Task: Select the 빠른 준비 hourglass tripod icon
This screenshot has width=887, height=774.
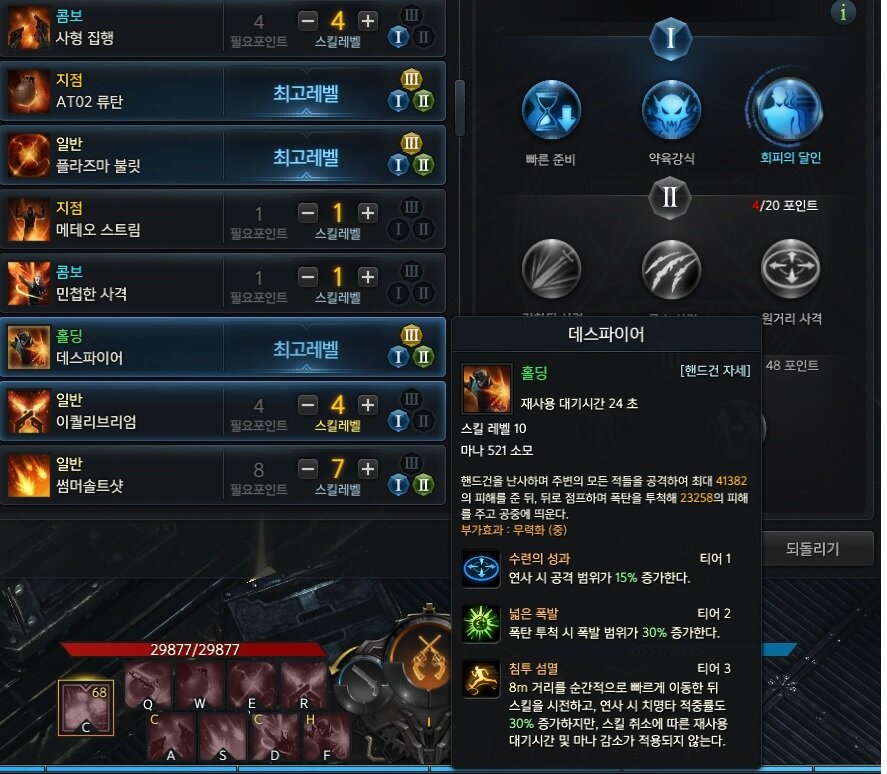Action: tap(551, 110)
